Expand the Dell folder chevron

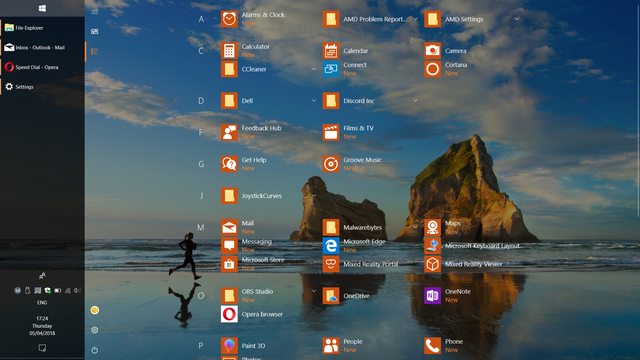tap(313, 101)
